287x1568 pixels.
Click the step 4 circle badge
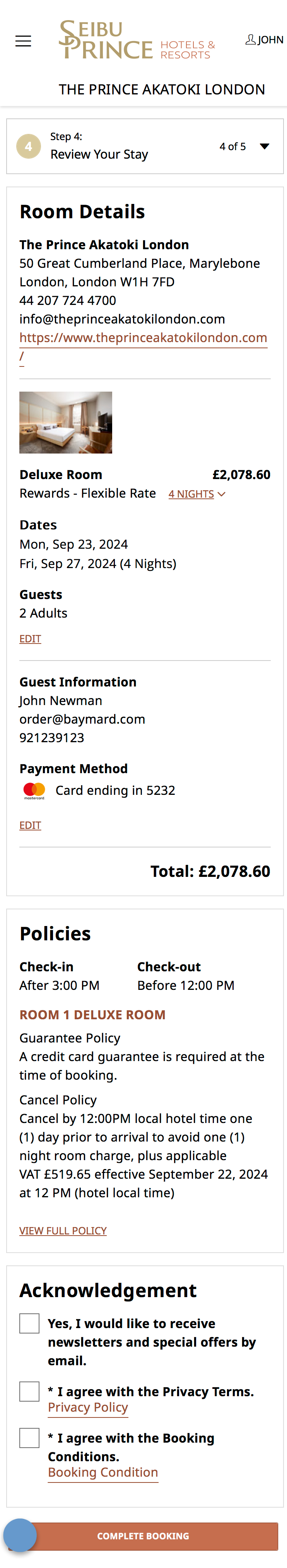(x=28, y=146)
